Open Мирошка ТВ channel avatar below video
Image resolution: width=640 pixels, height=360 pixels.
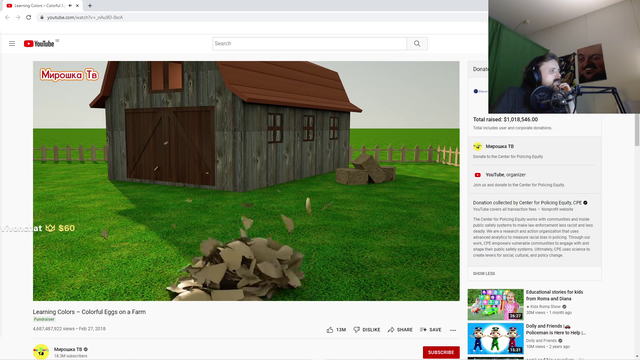click(41, 352)
